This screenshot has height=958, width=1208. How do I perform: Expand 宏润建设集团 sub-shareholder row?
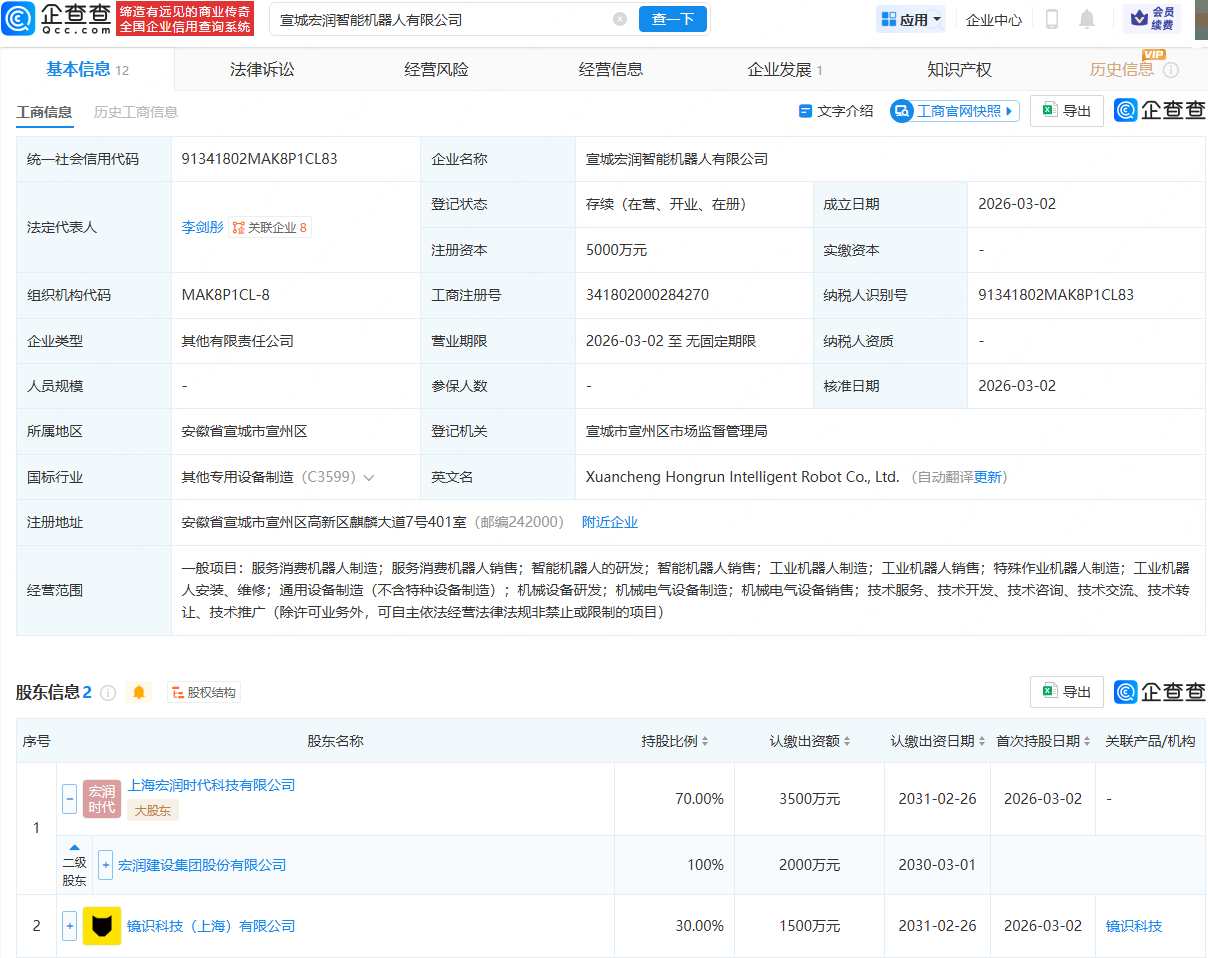(105, 865)
